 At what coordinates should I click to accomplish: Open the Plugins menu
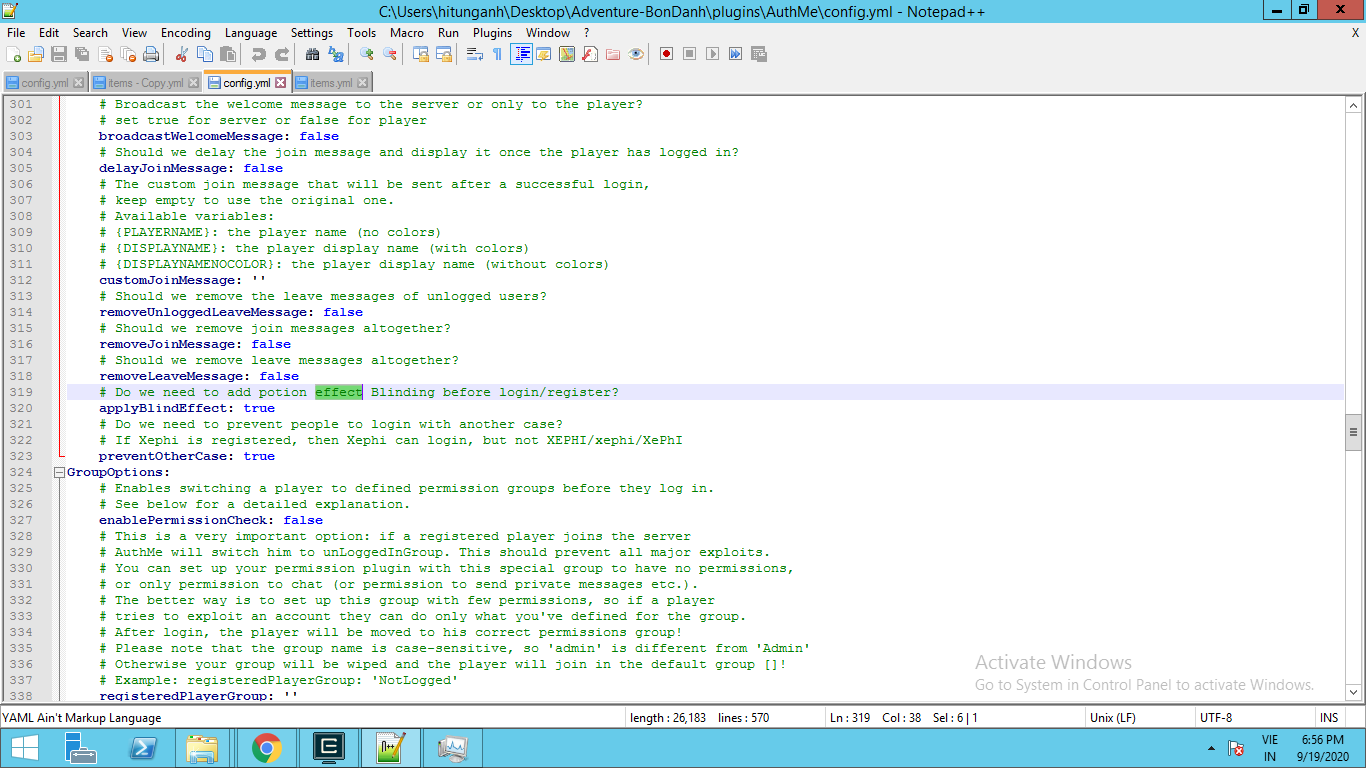[492, 33]
